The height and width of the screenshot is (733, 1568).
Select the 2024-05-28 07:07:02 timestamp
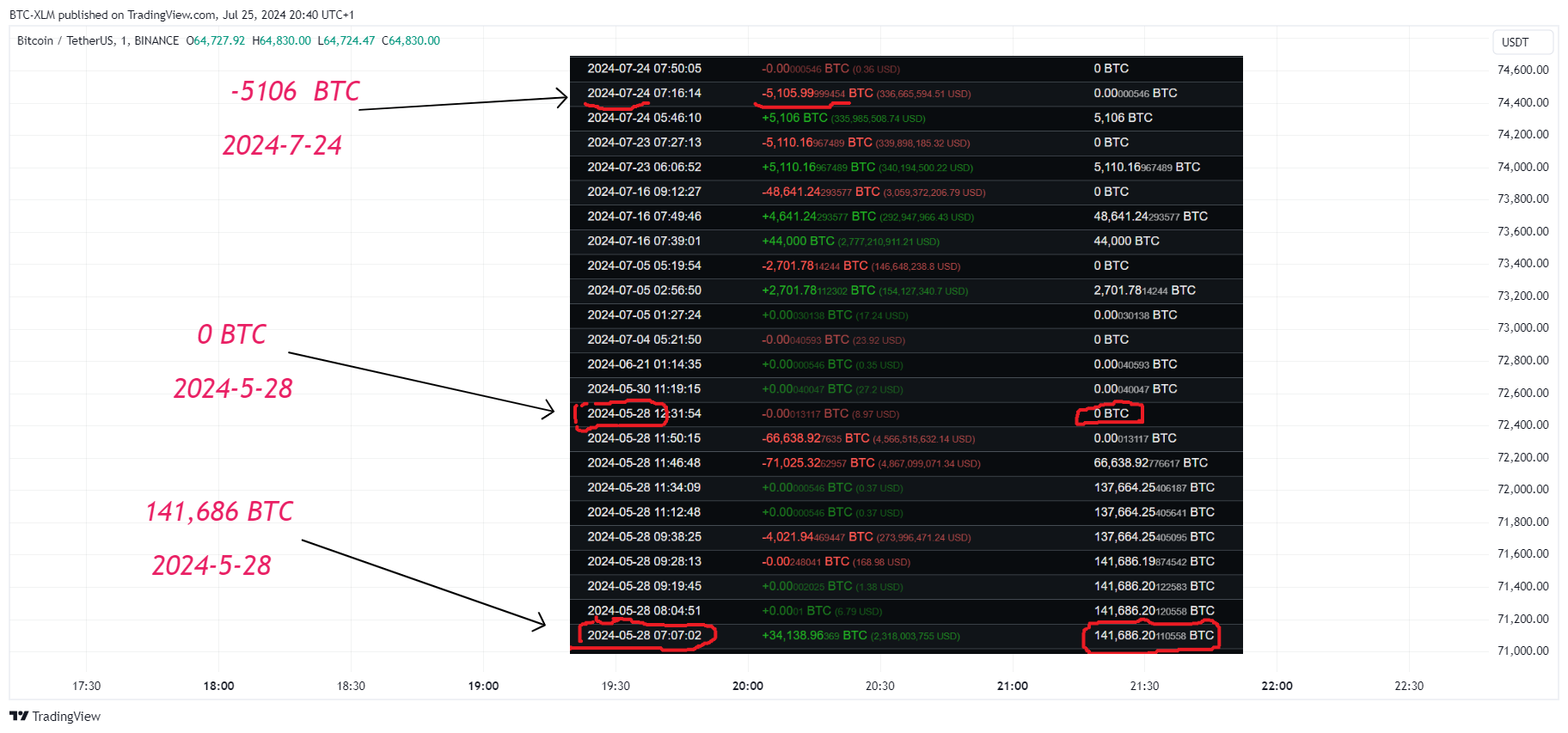[x=645, y=635]
